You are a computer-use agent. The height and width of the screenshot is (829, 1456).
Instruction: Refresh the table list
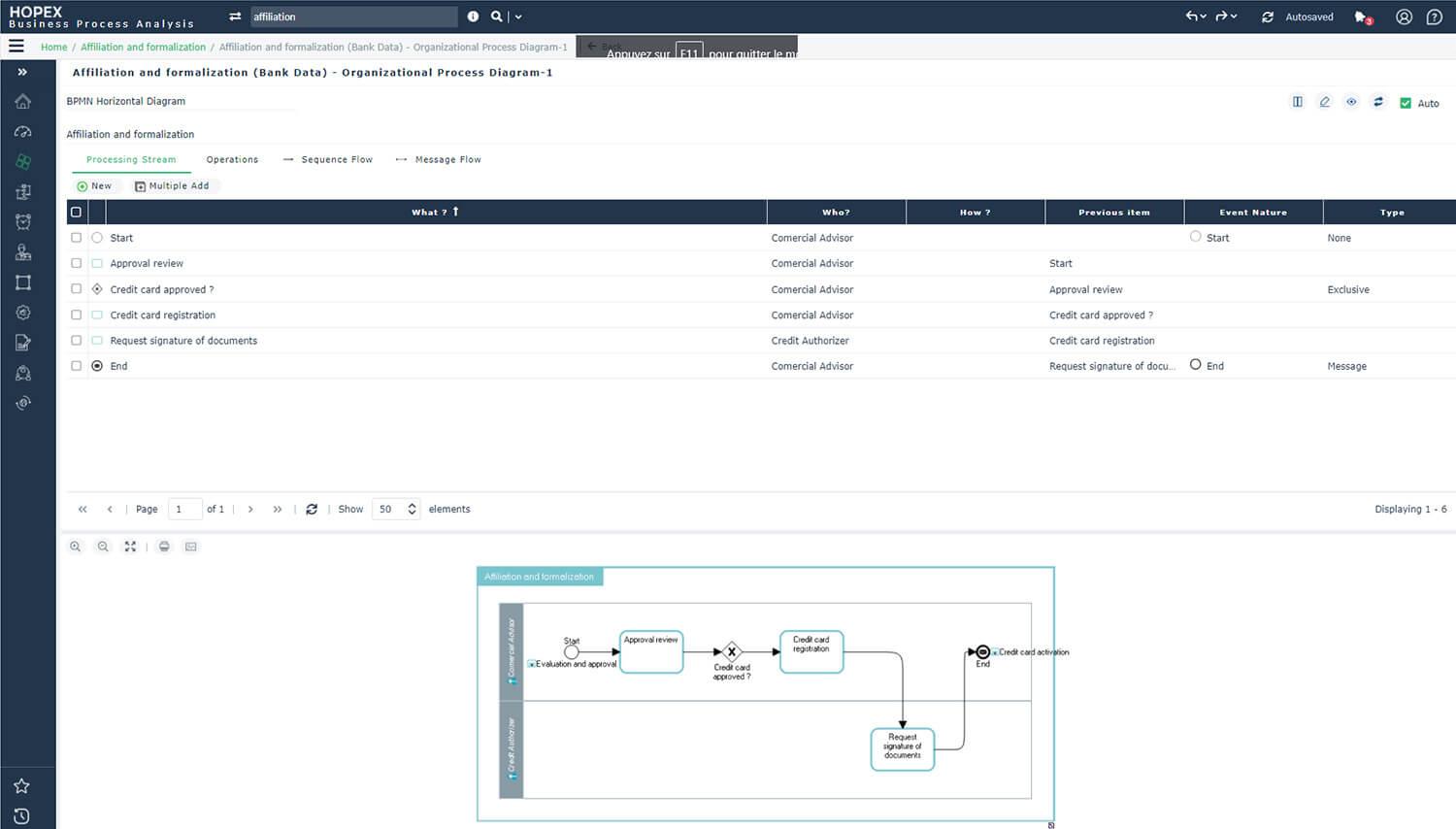(x=312, y=509)
